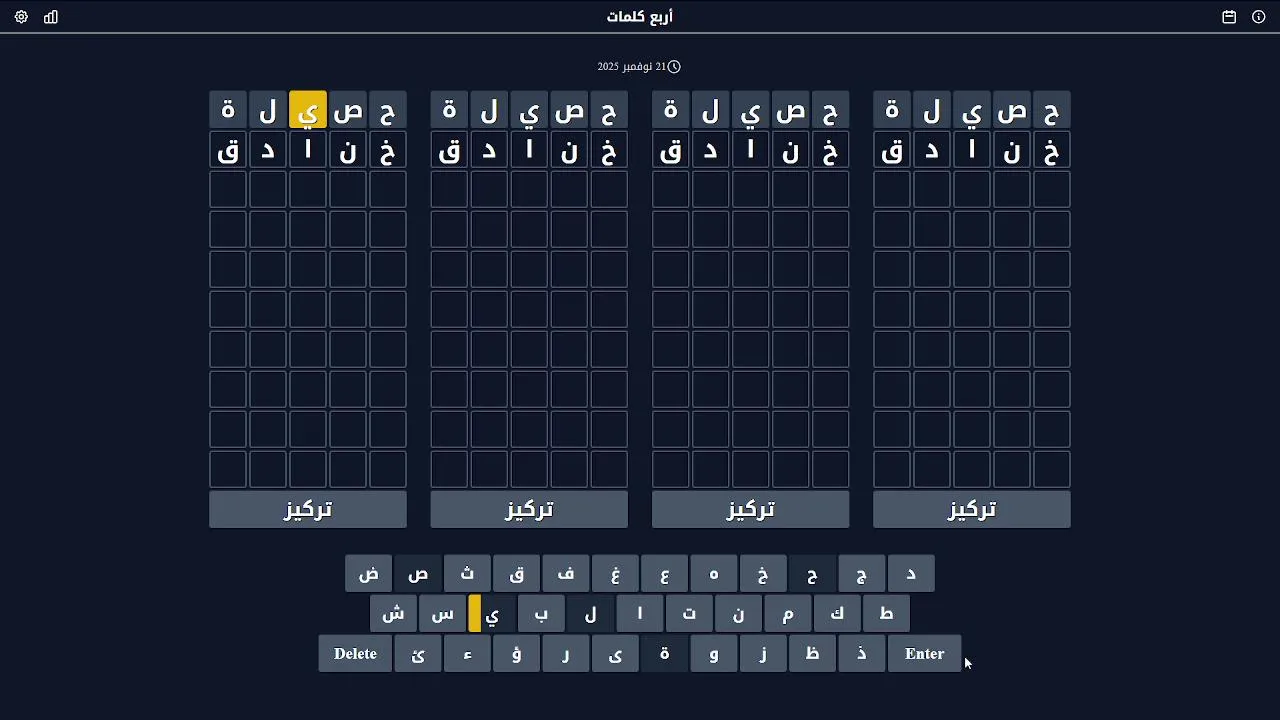Image resolution: width=1280 pixels, height=720 pixels.
Task: Tap the ا key on the keyboard
Action: coord(640,614)
